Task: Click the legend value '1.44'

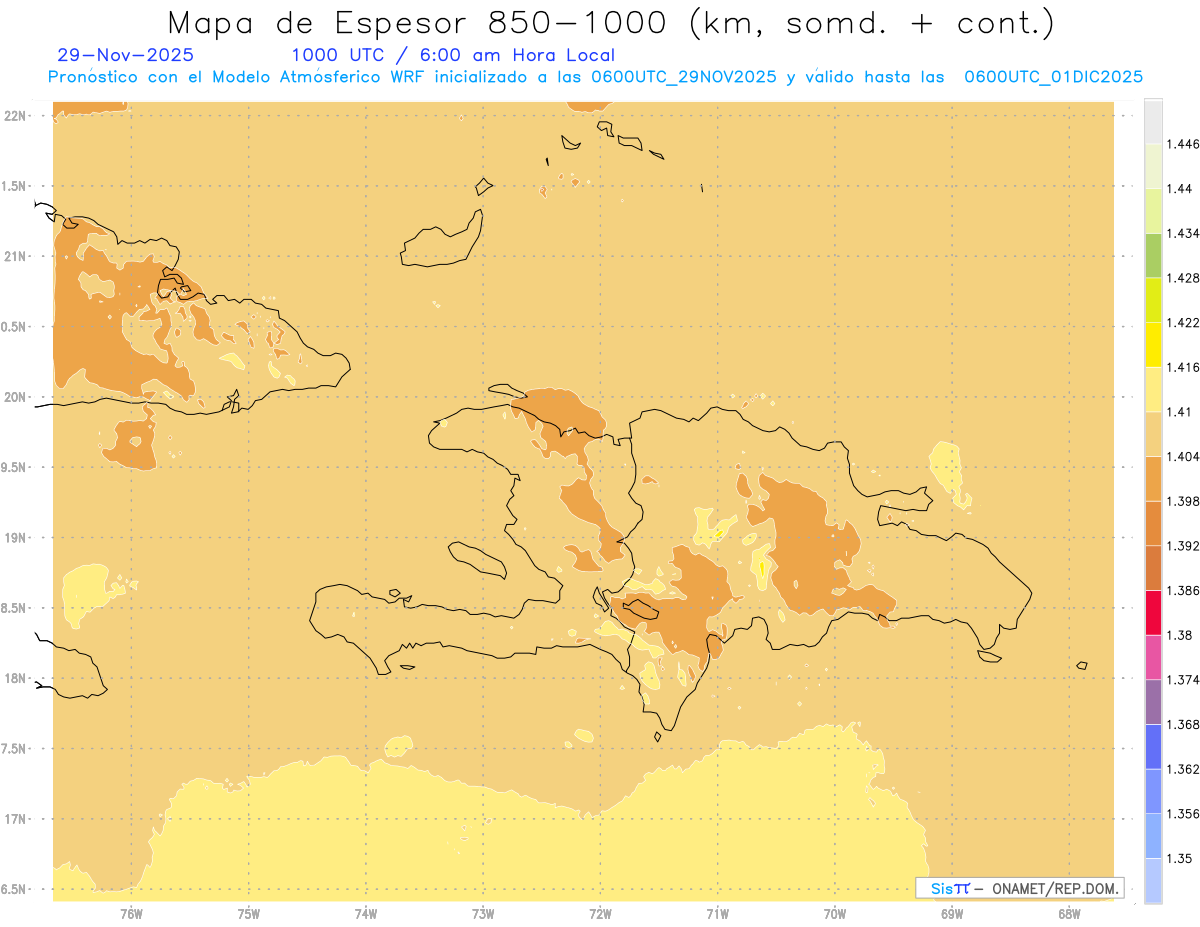Action: 1179,188
